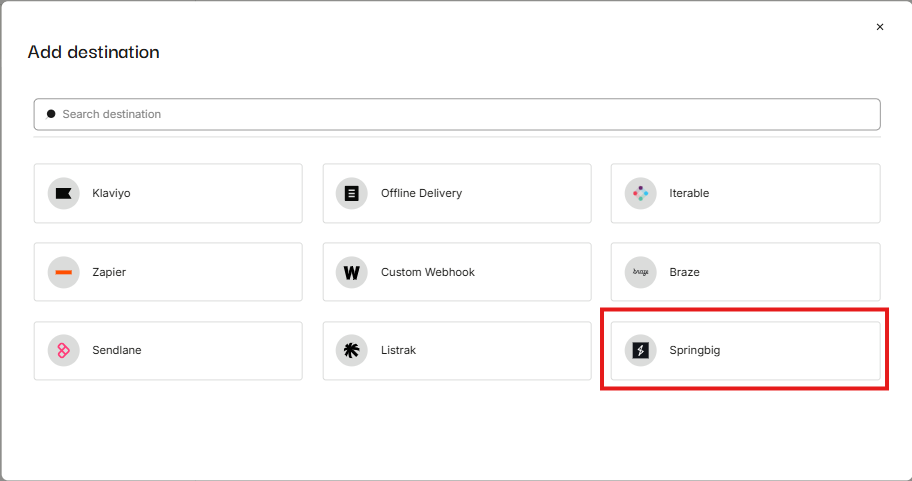This screenshot has width=912, height=481.
Task: Click the Custom Webhook W icon
Action: [352, 272]
